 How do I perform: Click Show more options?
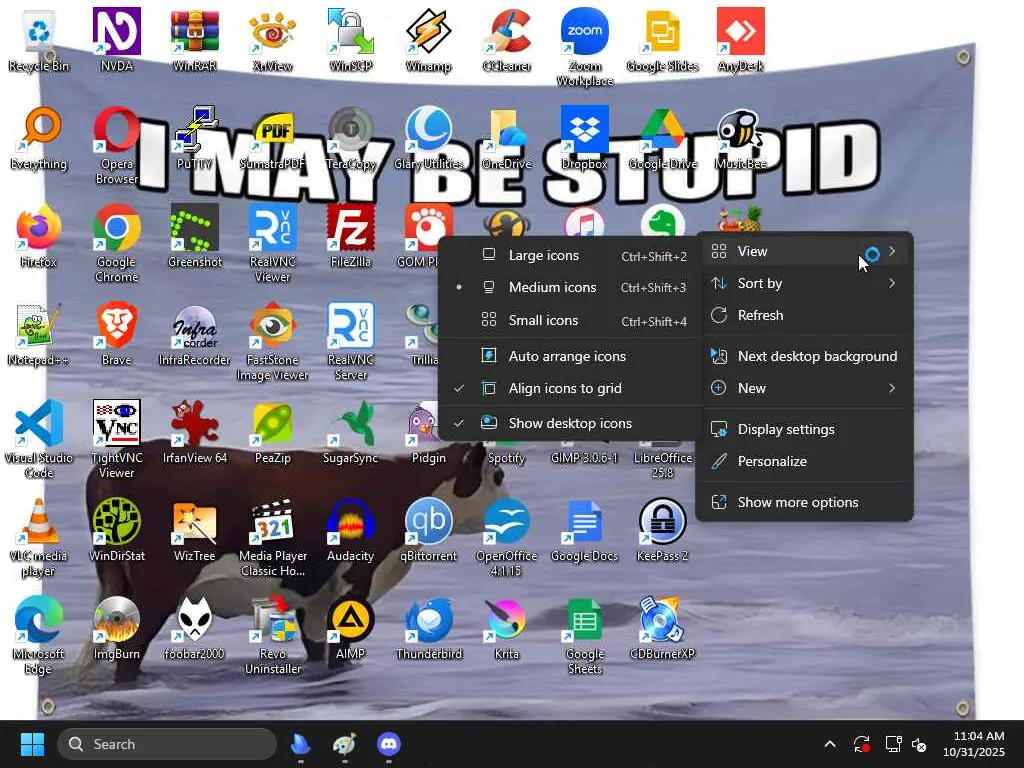(804, 502)
